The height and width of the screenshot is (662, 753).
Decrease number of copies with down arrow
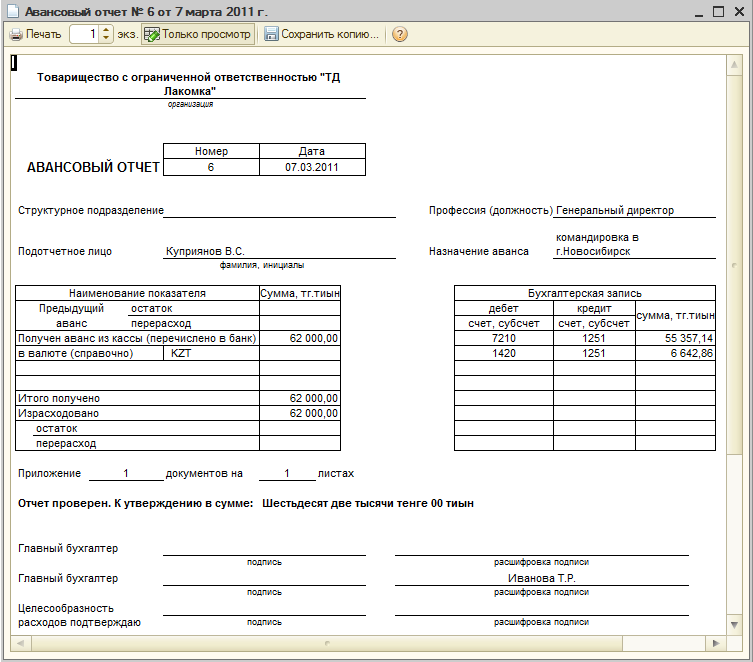click(x=107, y=39)
